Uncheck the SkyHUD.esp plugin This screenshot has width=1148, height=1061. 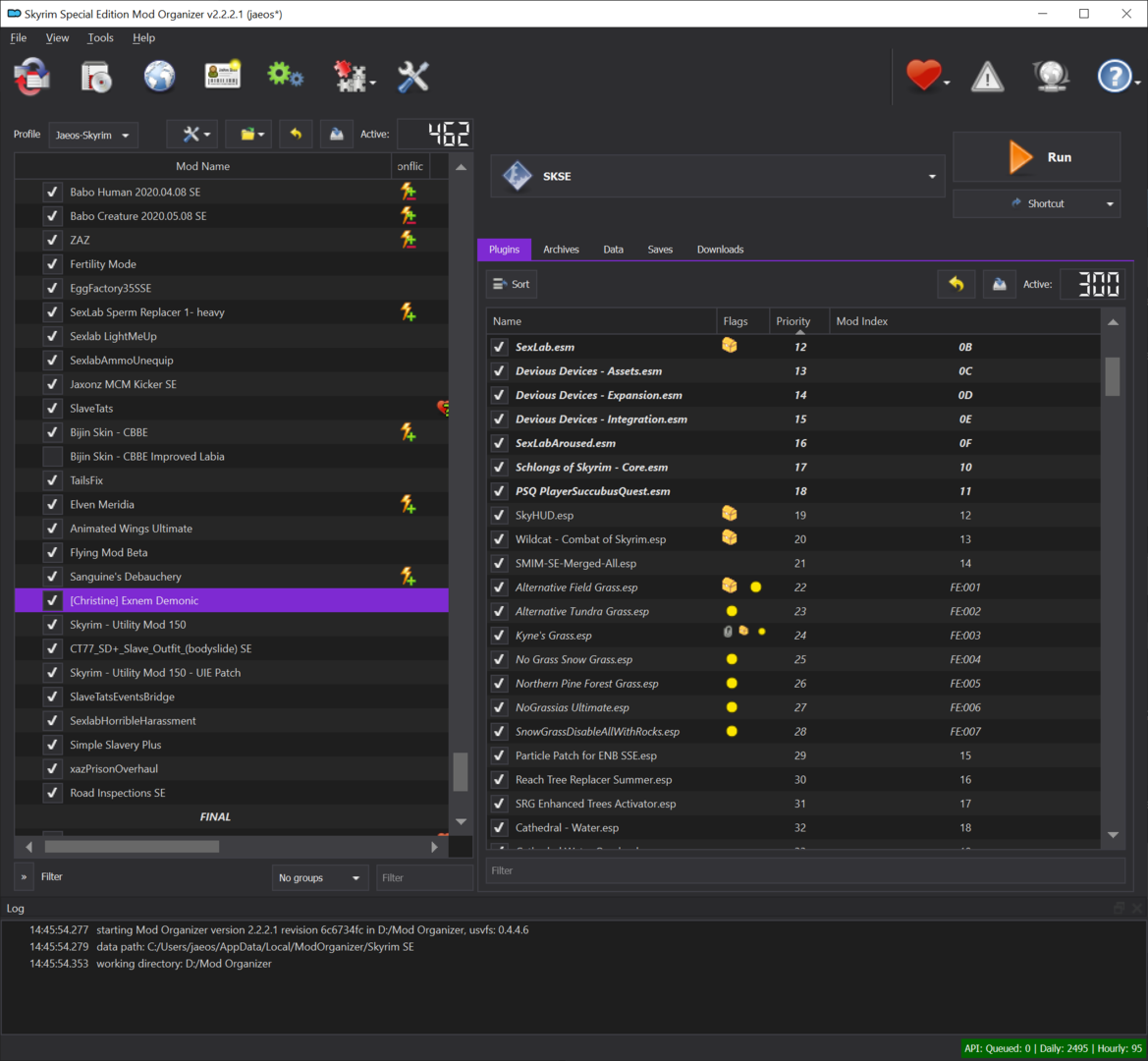(499, 515)
